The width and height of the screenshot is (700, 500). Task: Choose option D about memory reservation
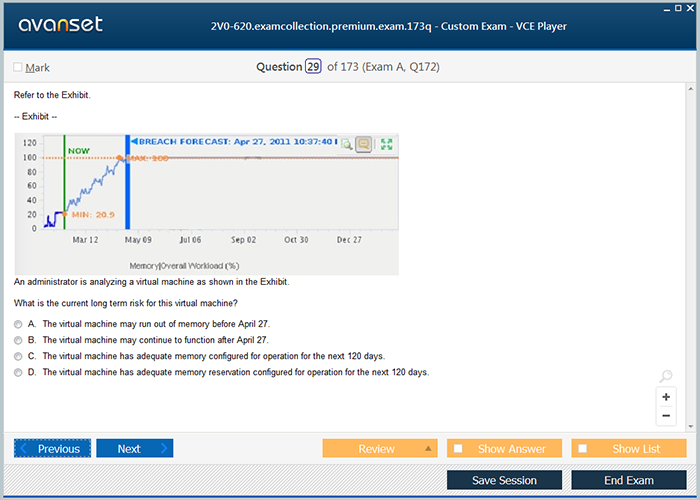pyautogui.click(x=19, y=372)
